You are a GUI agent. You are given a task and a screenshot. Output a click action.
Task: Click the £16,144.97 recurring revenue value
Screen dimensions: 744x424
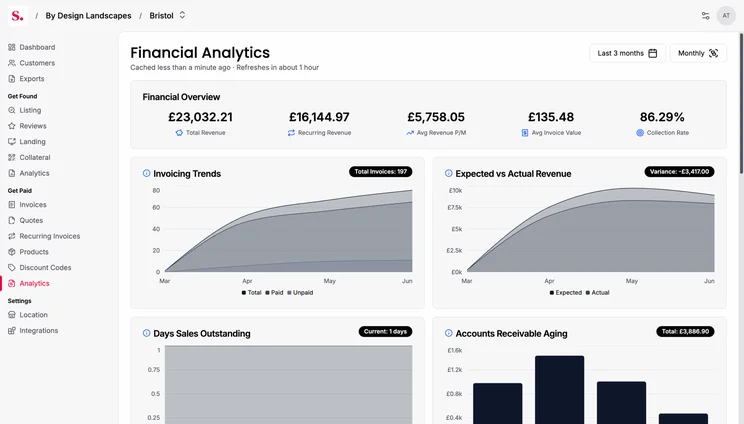point(319,117)
